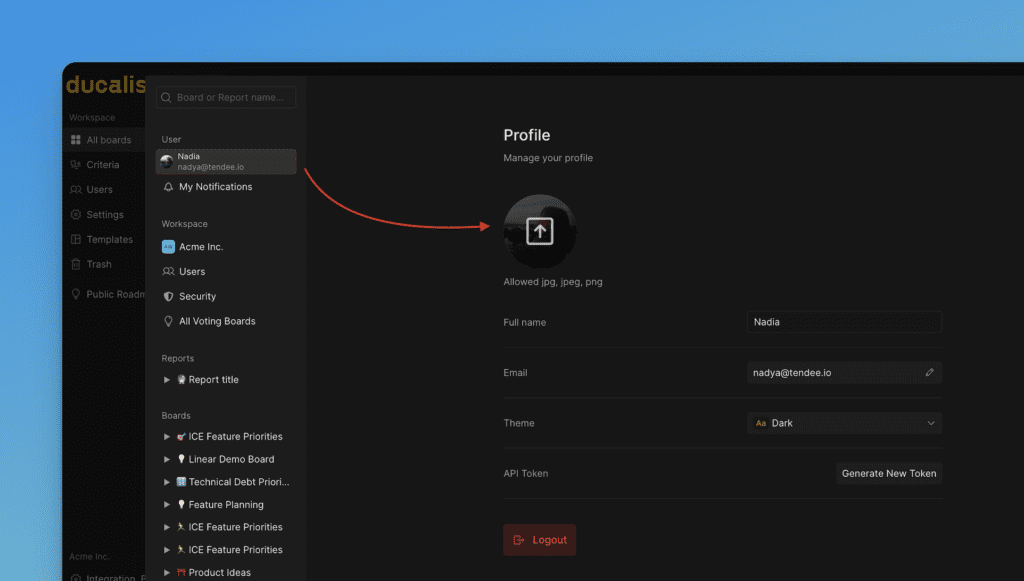
Task: Select the Nadia user profile entry
Action: pyautogui.click(x=226, y=162)
